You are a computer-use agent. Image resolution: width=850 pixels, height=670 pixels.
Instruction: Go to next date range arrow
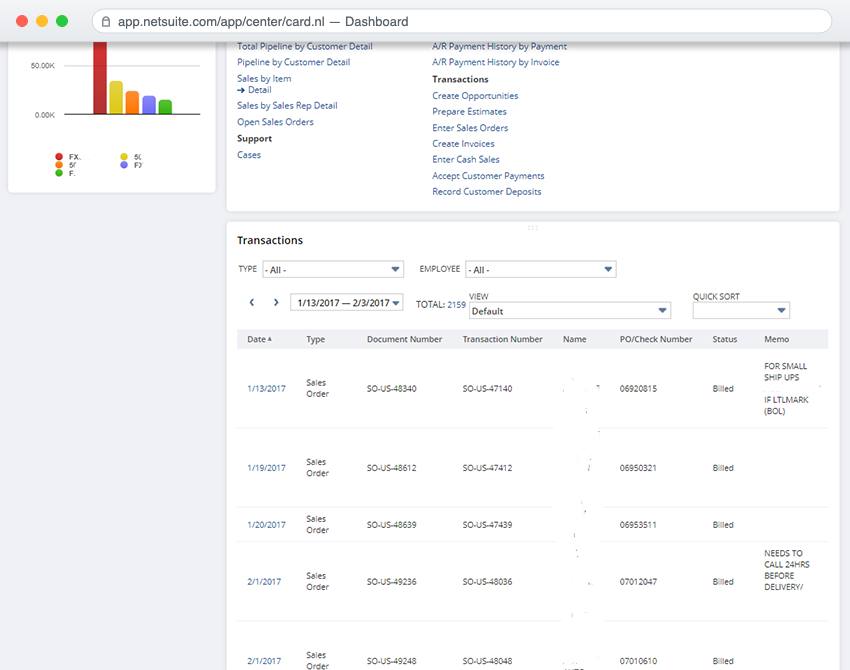[276, 302]
